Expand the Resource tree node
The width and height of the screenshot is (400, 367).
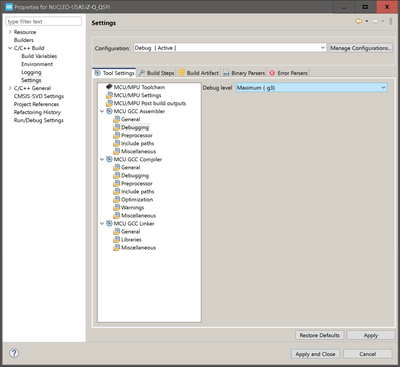[10, 32]
